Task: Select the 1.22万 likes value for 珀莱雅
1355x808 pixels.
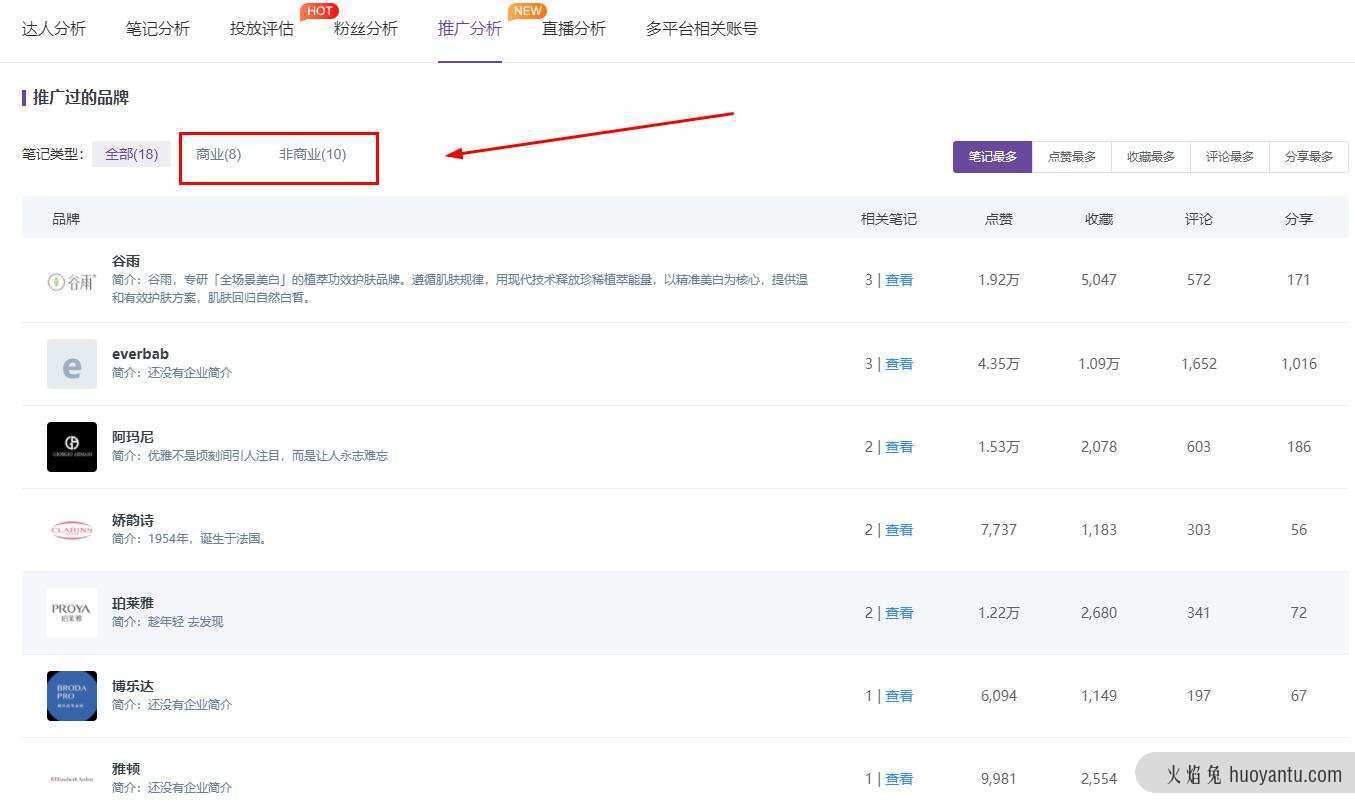Action: [x=999, y=613]
